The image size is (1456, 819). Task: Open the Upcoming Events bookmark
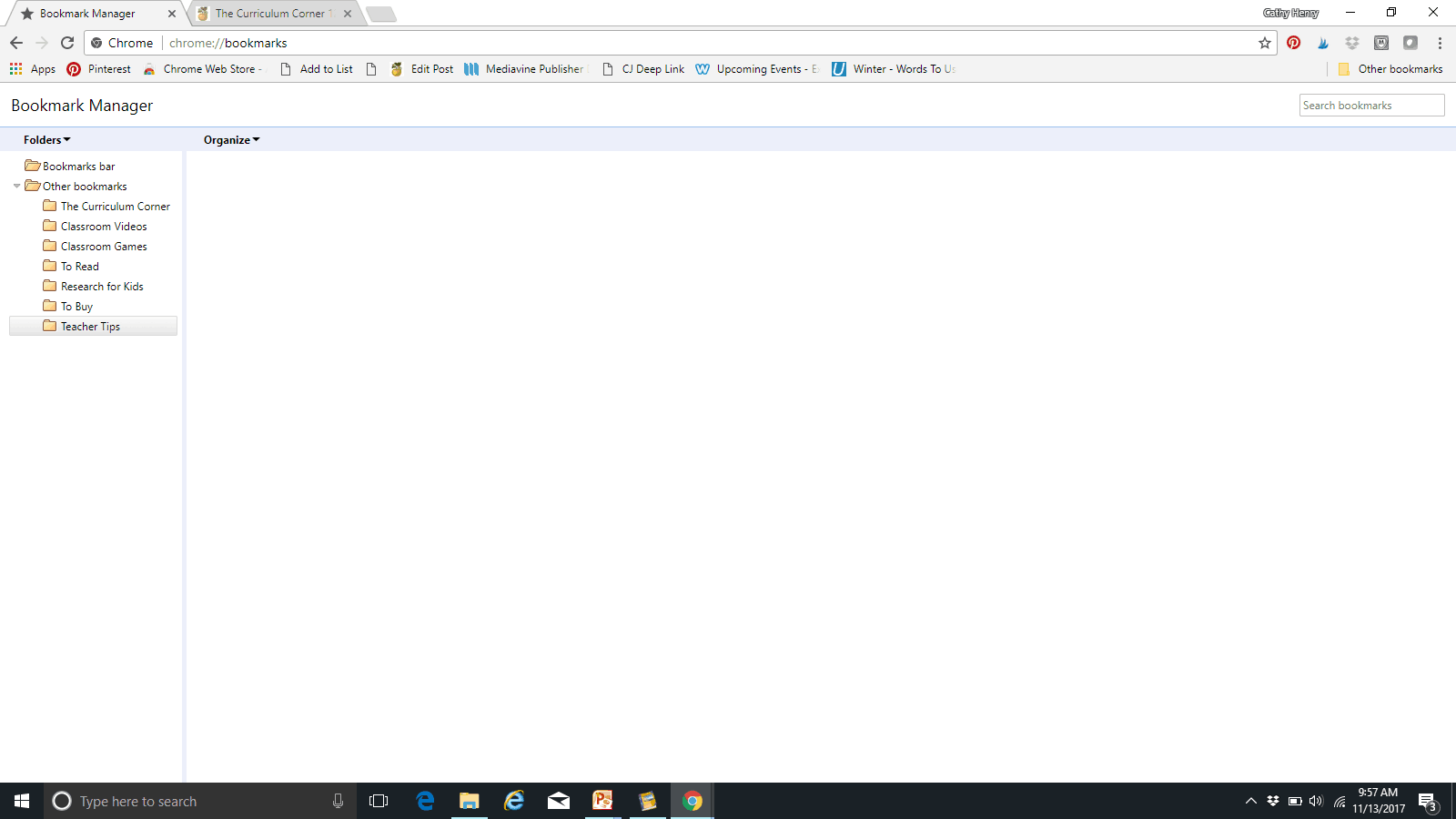click(x=757, y=69)
